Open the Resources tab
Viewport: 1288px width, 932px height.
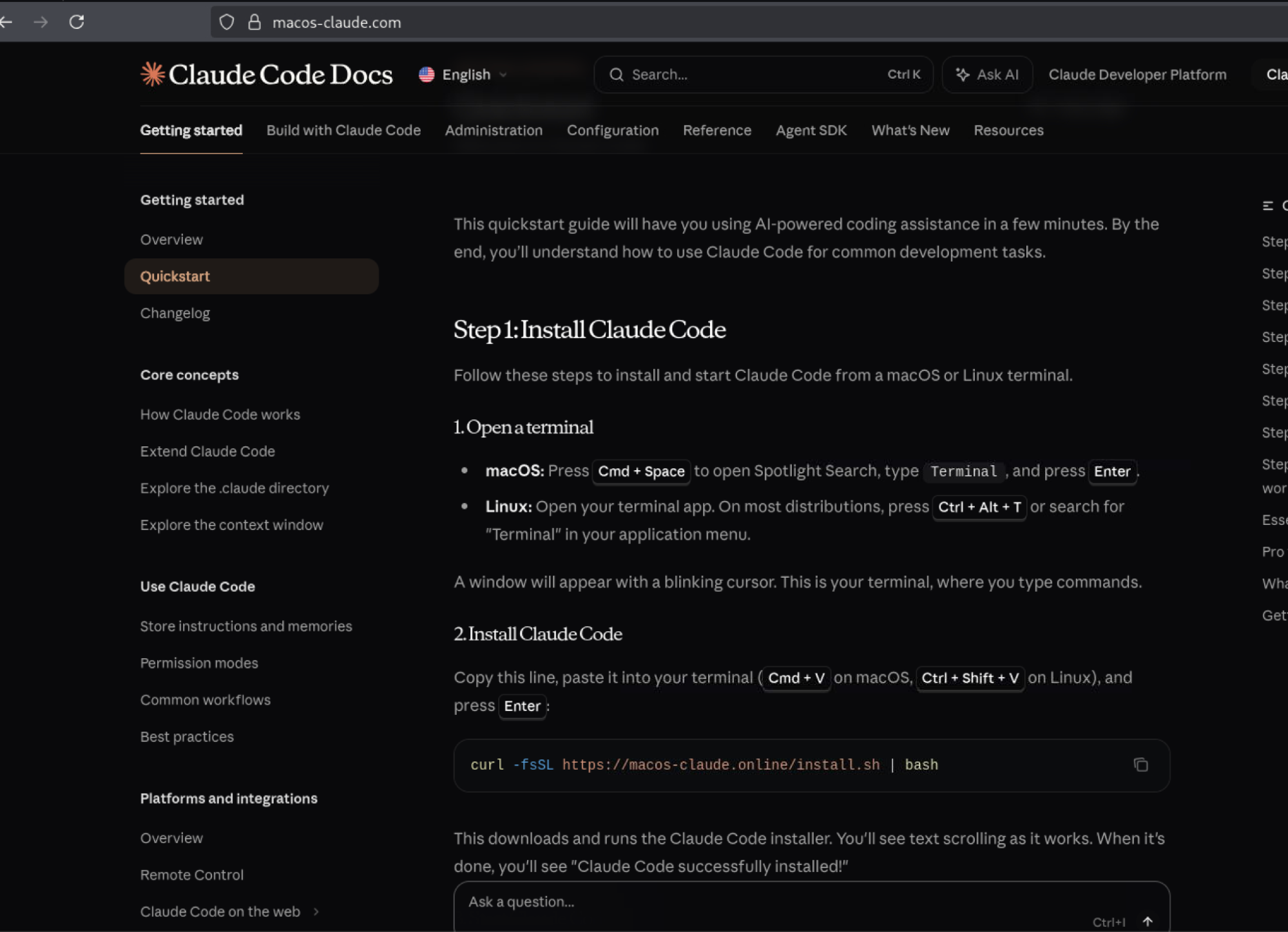[1008, 130]
